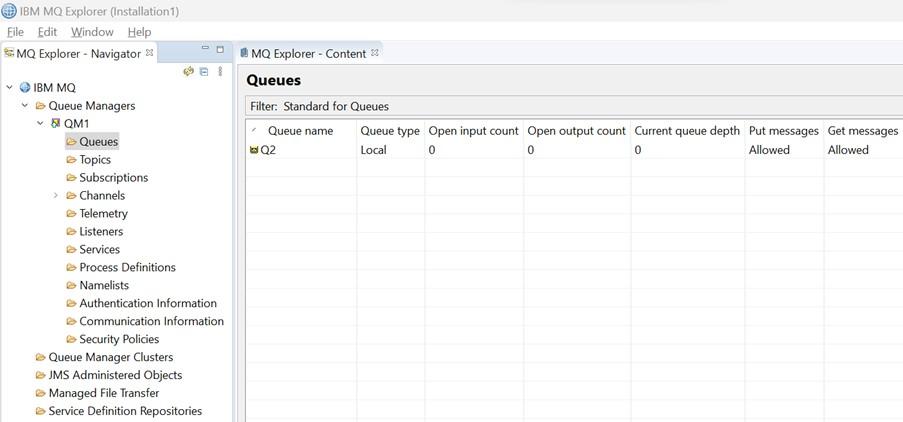Click the Namelists folder icon

[x=71, y=286]
